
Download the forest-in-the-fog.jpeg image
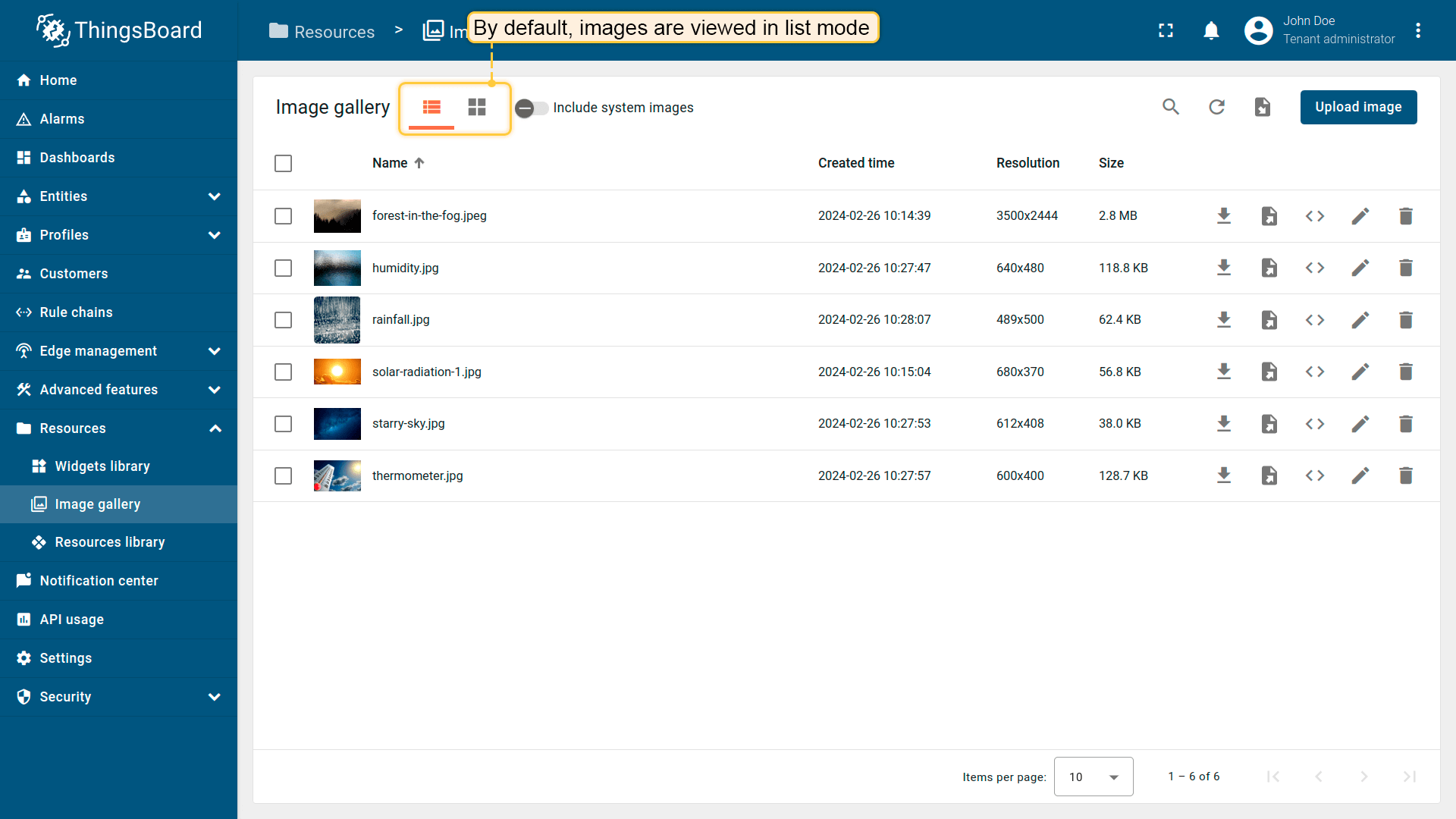pyautogui.click(x=1223, y=216)
